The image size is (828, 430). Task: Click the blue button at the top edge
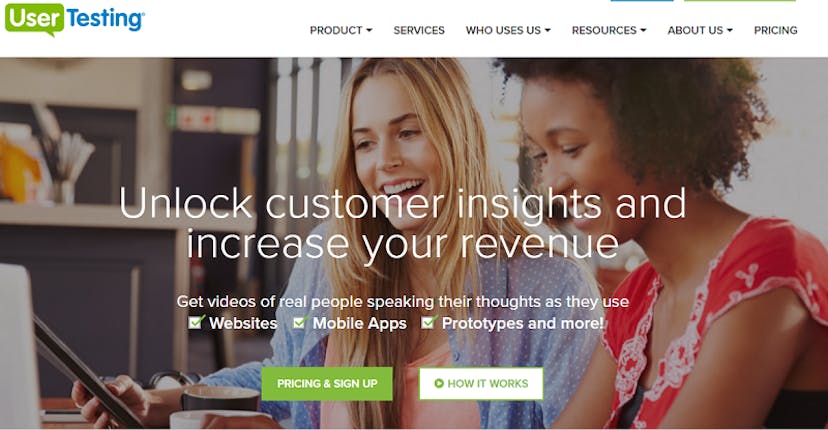pyautogui.click(x=642, y=1)
